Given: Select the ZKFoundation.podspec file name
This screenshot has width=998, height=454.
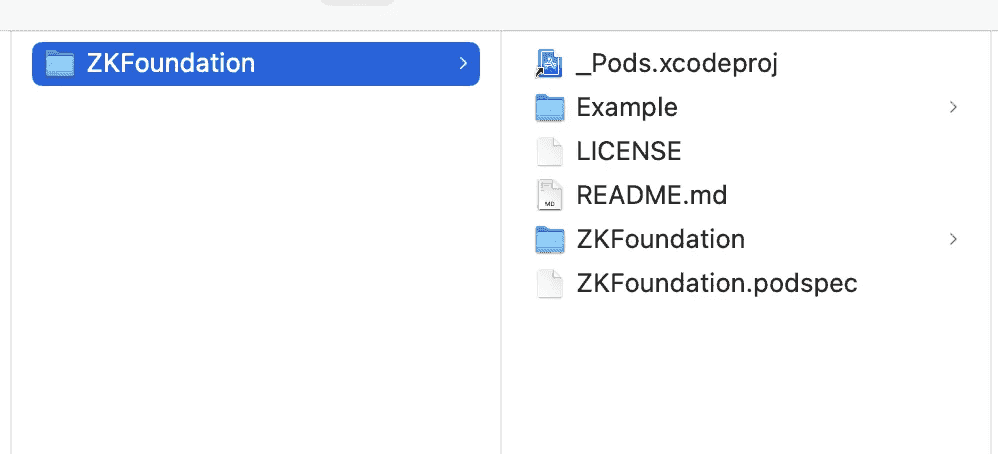Looking at the screenshot, I should (x=717, y=283).
